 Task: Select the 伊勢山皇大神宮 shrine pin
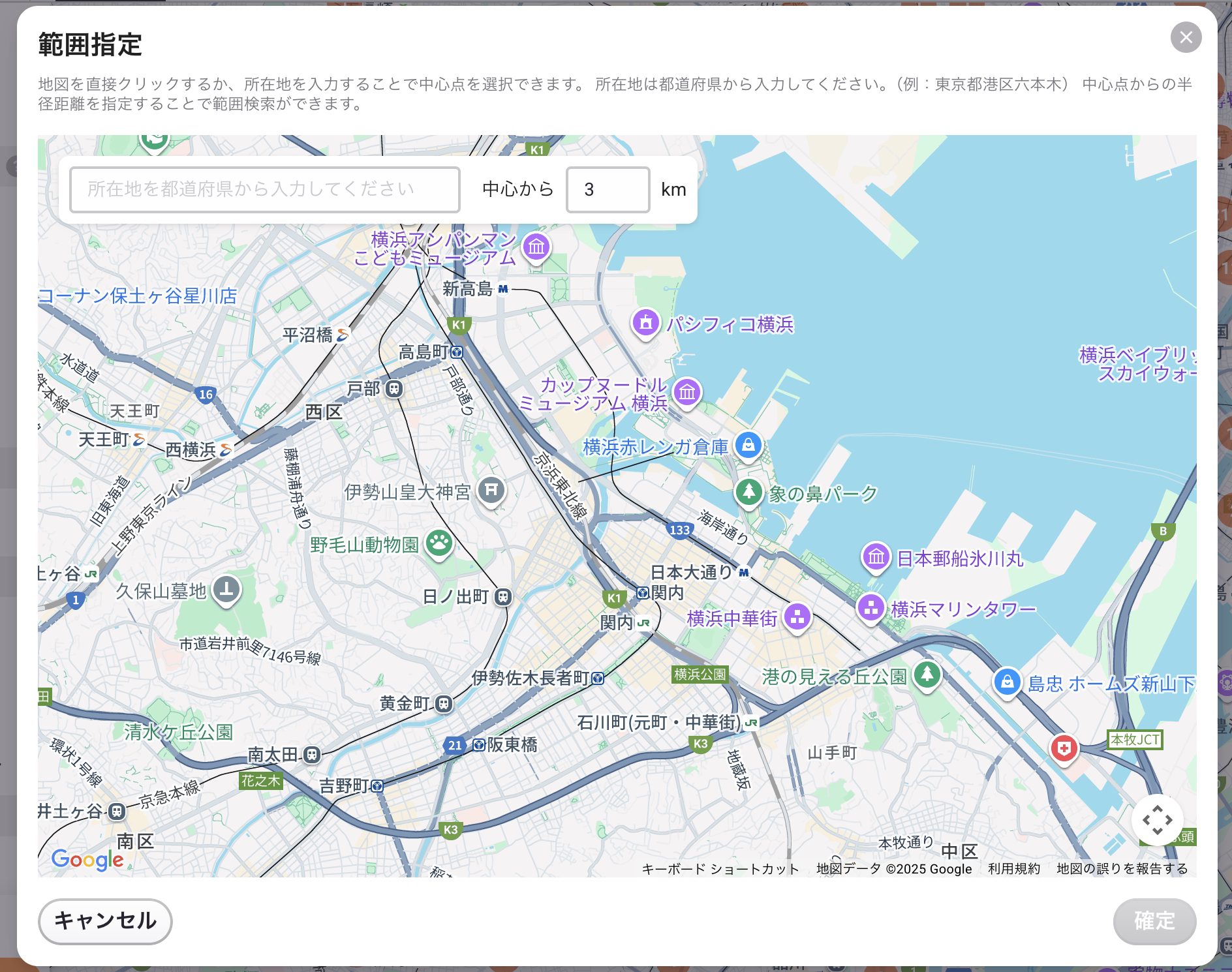click(x=491, y=491)
